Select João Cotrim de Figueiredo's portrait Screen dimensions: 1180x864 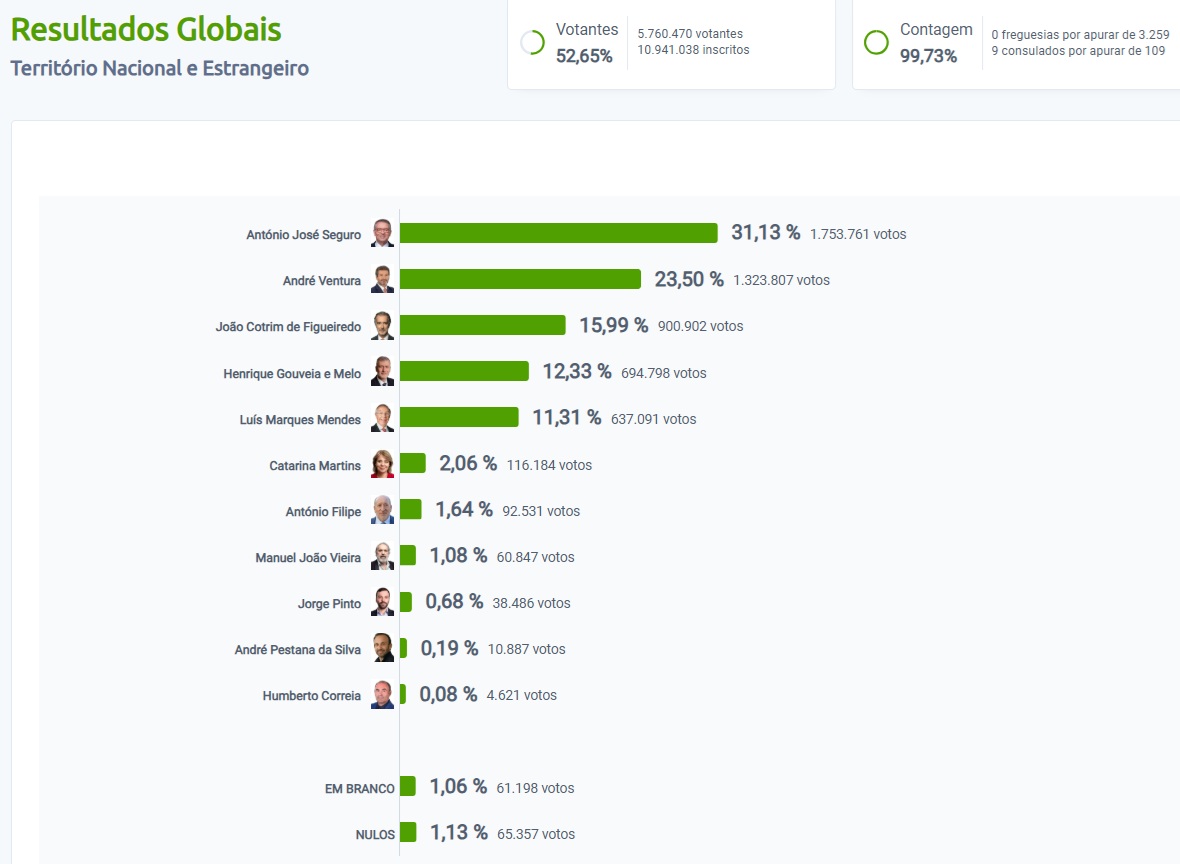pyautogui.click(x=382, y=326)
